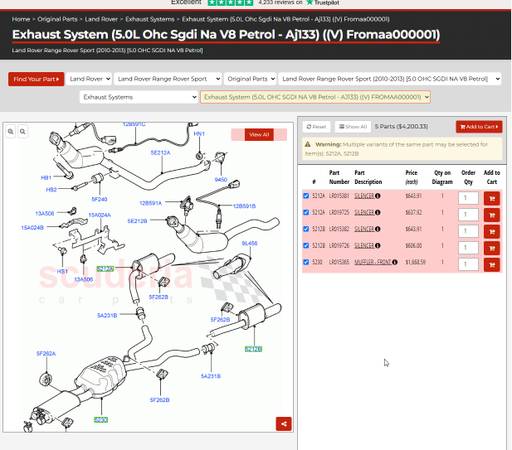
Task: Select diagram label 9450
Action: [x=221, y=180]
